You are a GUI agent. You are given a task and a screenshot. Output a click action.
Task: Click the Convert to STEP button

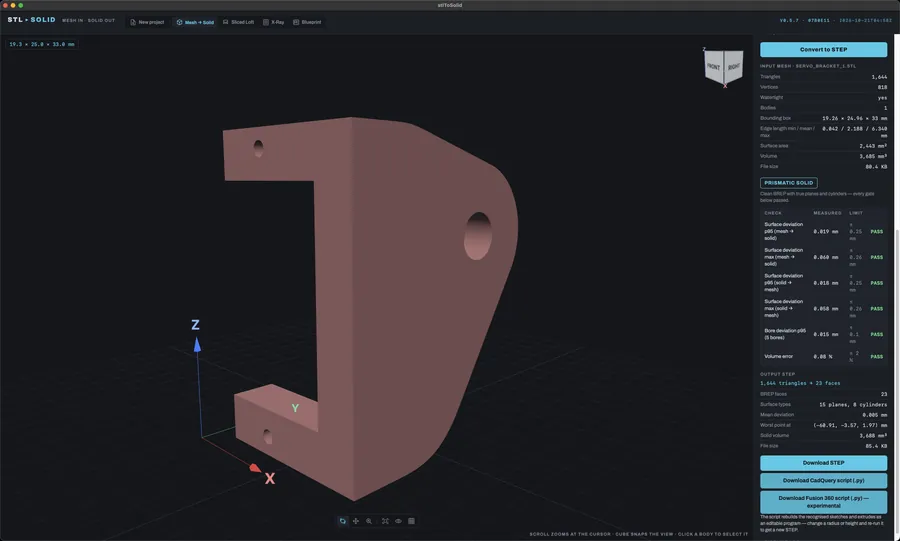tap(823, 49)
